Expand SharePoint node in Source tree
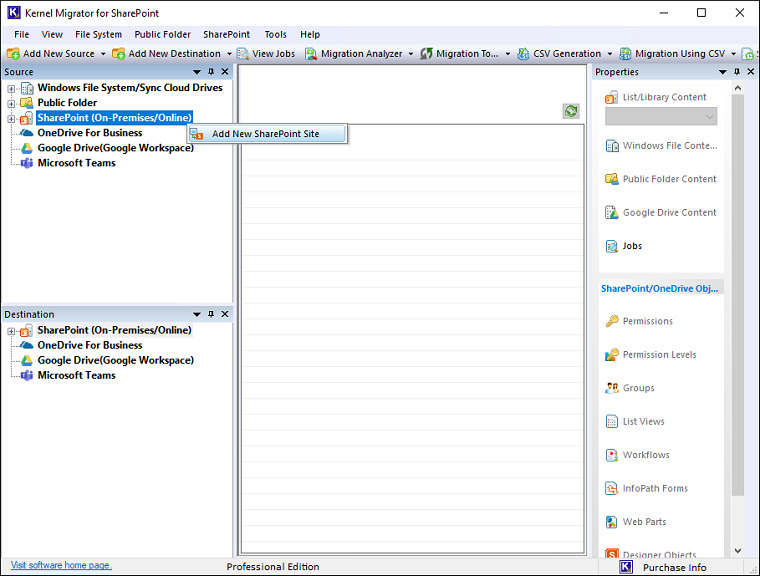Image resolution: width=760 pixels, height=576 pixels. point(11,119)
